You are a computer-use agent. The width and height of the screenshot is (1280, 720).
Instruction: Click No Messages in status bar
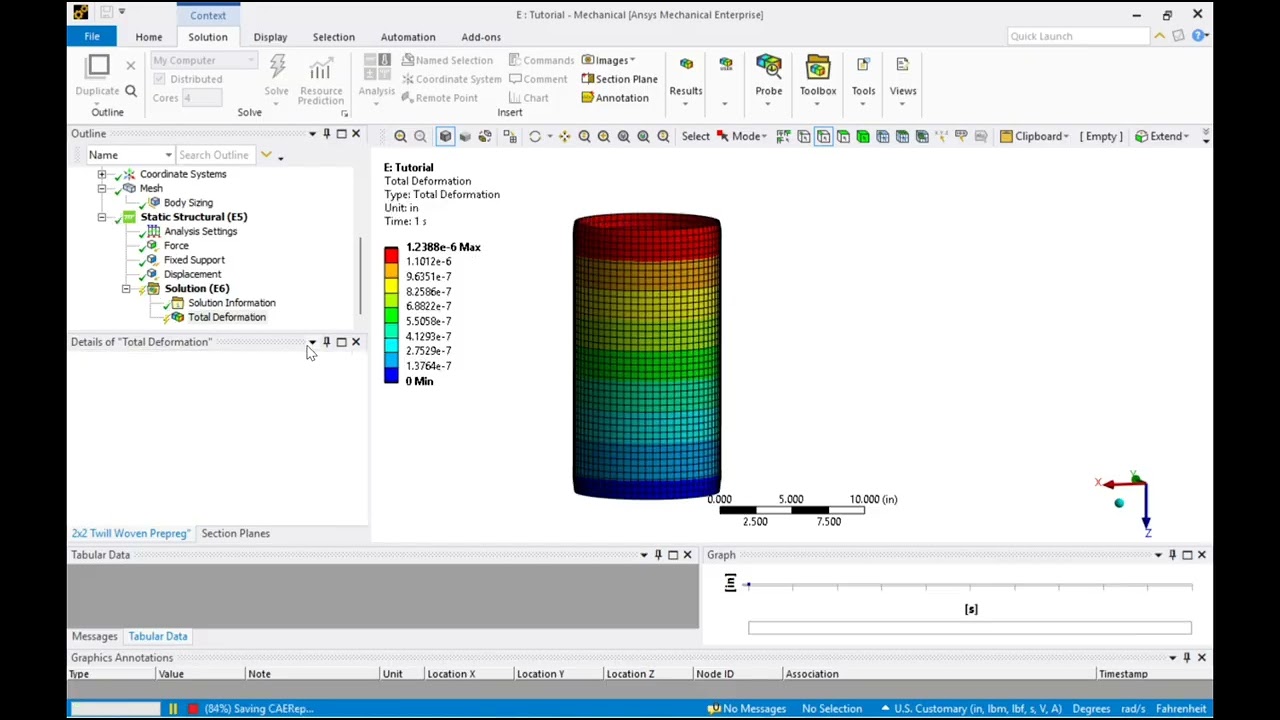(x=746, y=709)
